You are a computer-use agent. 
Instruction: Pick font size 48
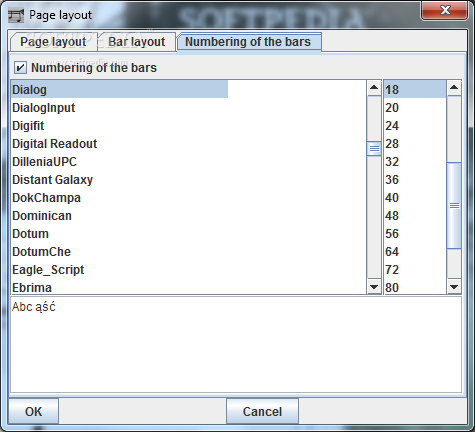[x=415, y=215]
